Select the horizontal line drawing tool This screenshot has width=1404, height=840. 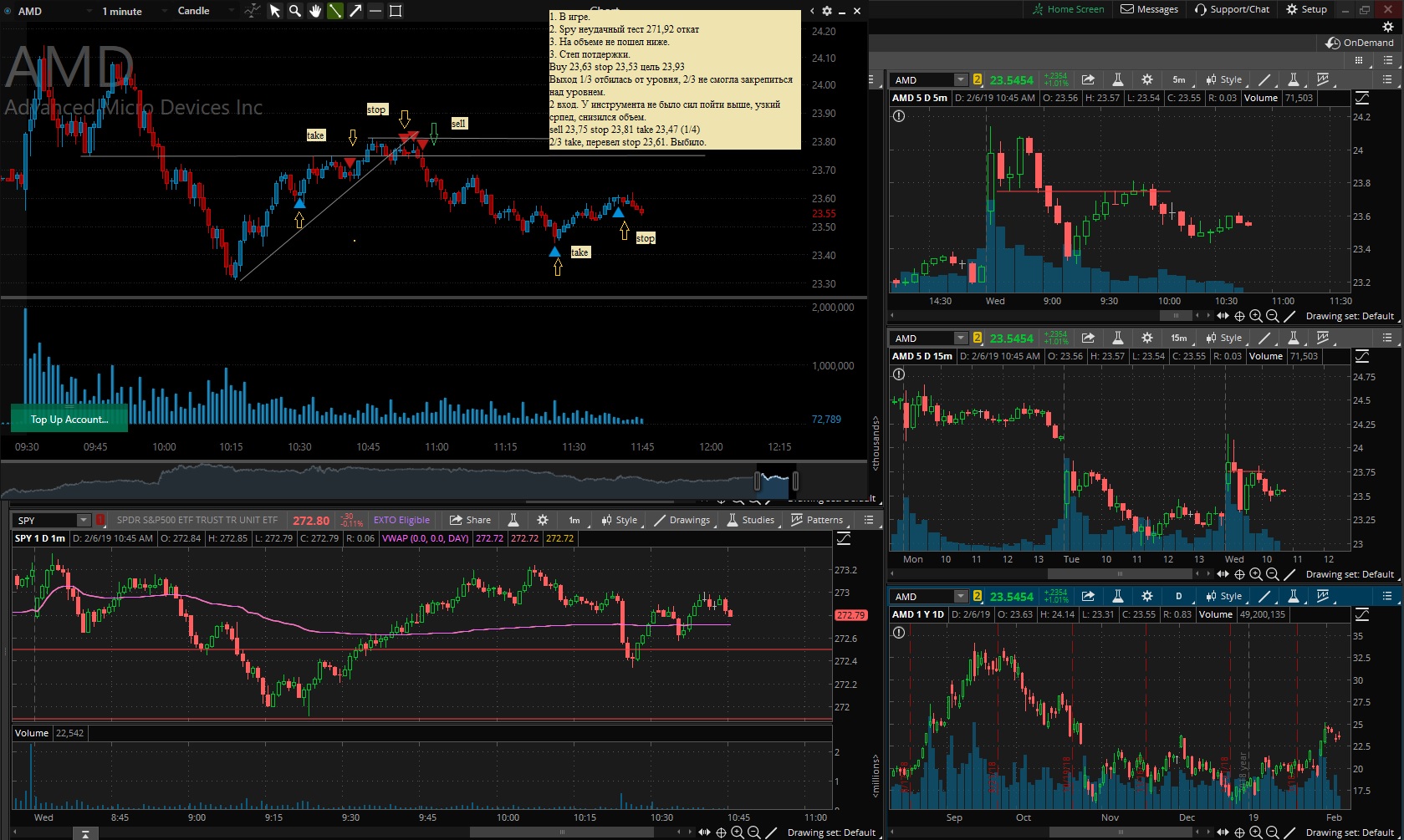pyautogui.click(x=375, y=11)
